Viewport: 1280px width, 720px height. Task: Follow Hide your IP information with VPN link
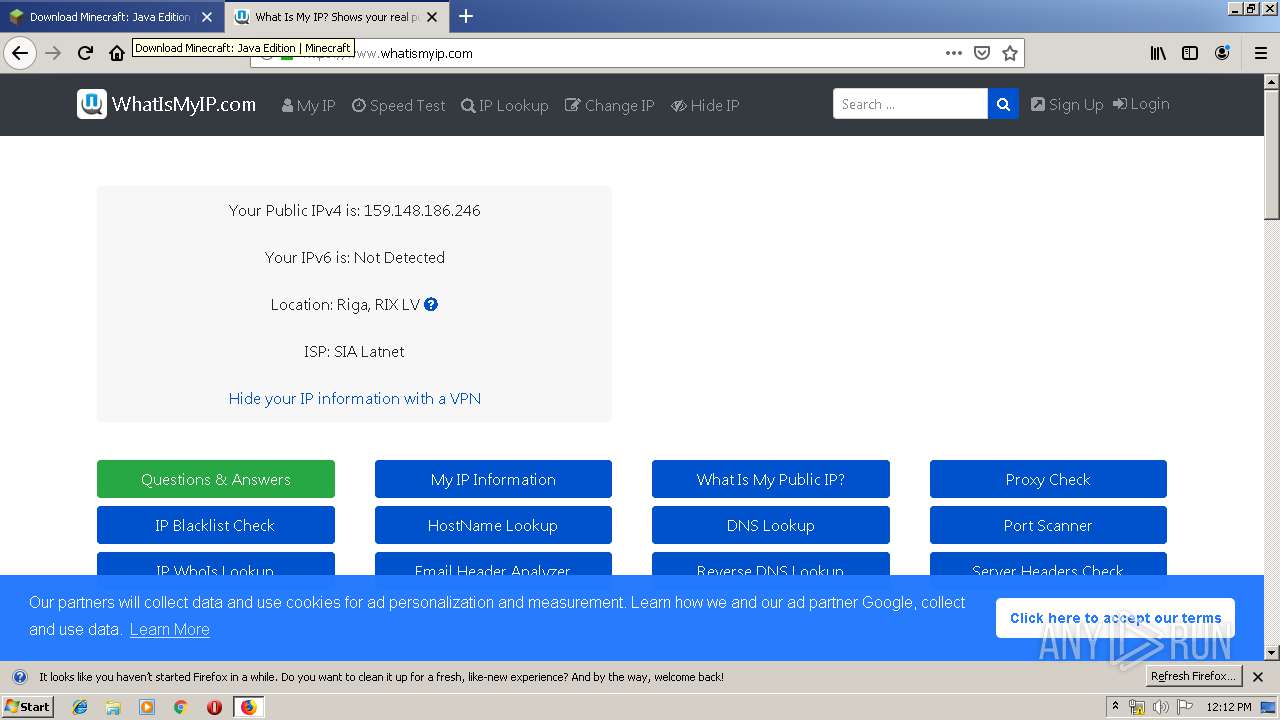(x=354, y=398)
